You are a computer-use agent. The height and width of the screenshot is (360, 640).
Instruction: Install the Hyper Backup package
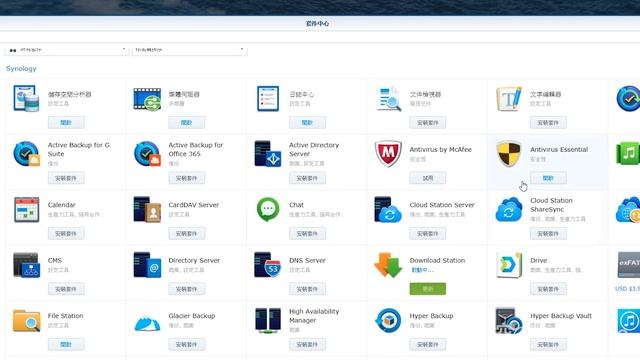pyautogui.click(x=428, y=344)
